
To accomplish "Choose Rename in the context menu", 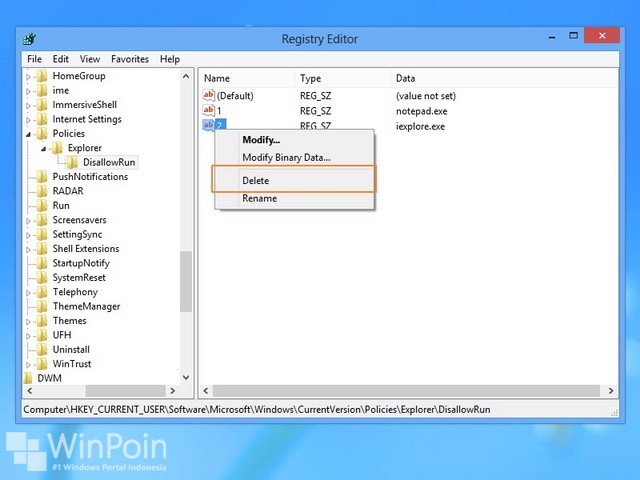I will pos(294,198).
